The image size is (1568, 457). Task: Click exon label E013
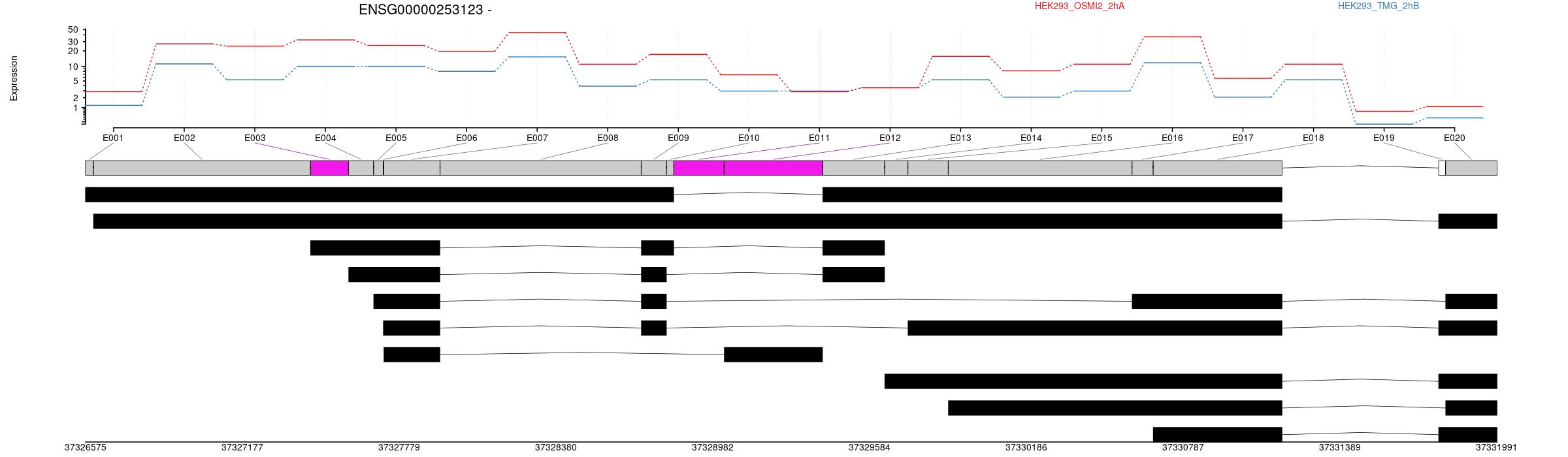pos(960,138)
